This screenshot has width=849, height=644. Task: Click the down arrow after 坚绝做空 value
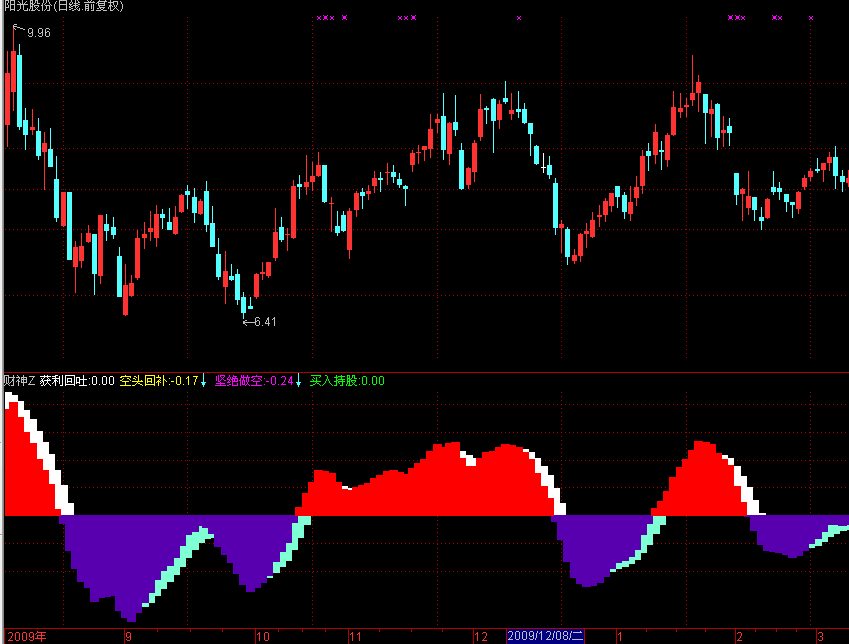(x=298, y=380)
